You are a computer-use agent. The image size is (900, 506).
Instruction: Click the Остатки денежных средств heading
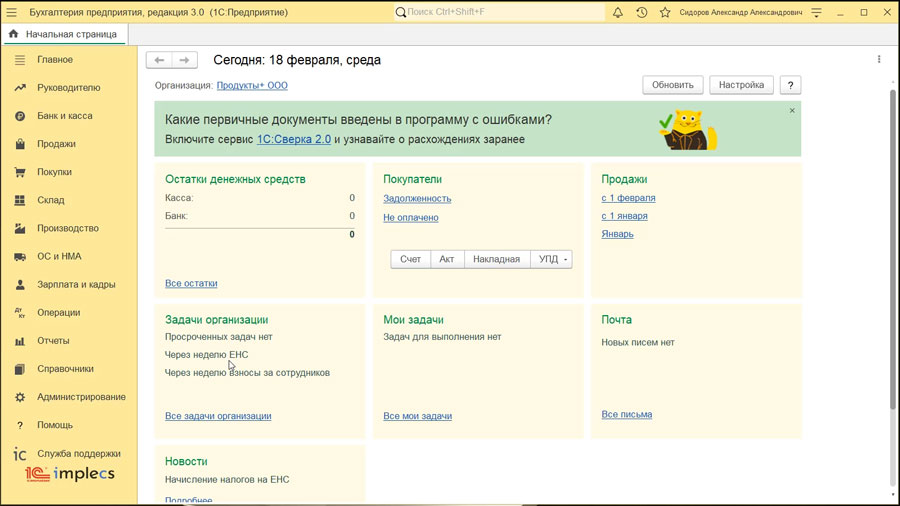[x=235, y=180]
